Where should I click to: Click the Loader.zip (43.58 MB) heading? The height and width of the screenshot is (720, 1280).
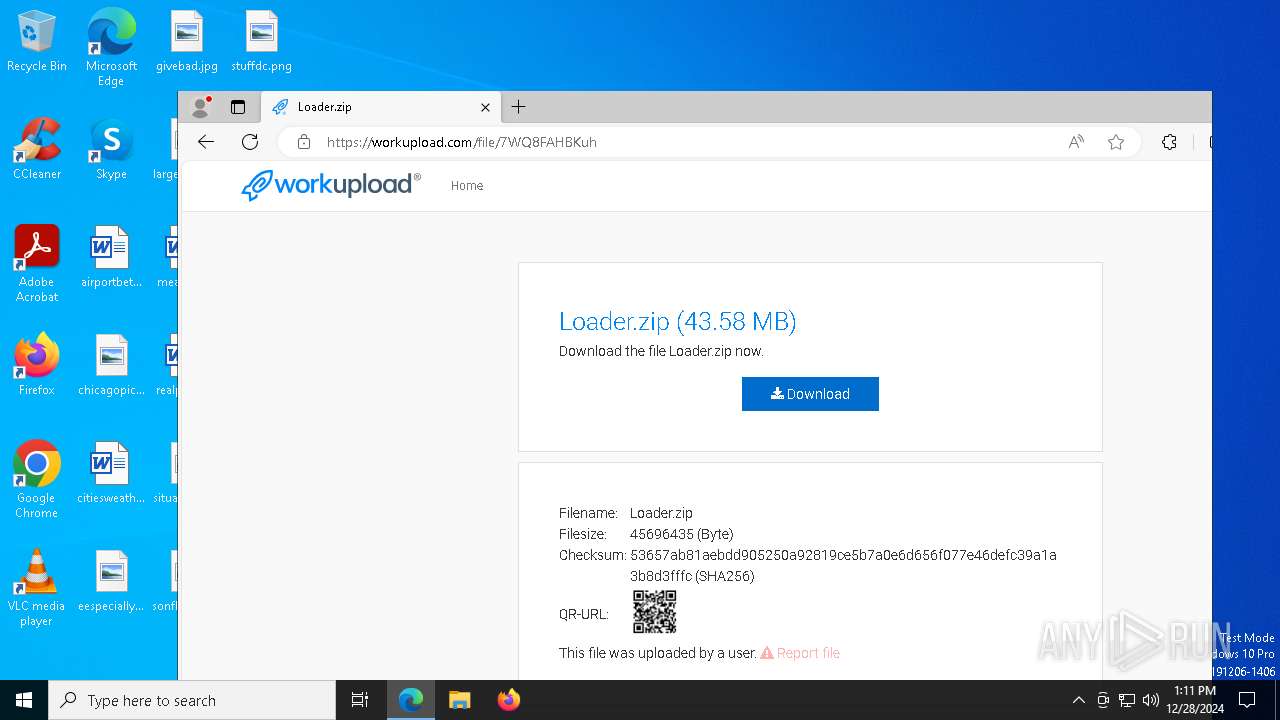click(x=677, y=321)
